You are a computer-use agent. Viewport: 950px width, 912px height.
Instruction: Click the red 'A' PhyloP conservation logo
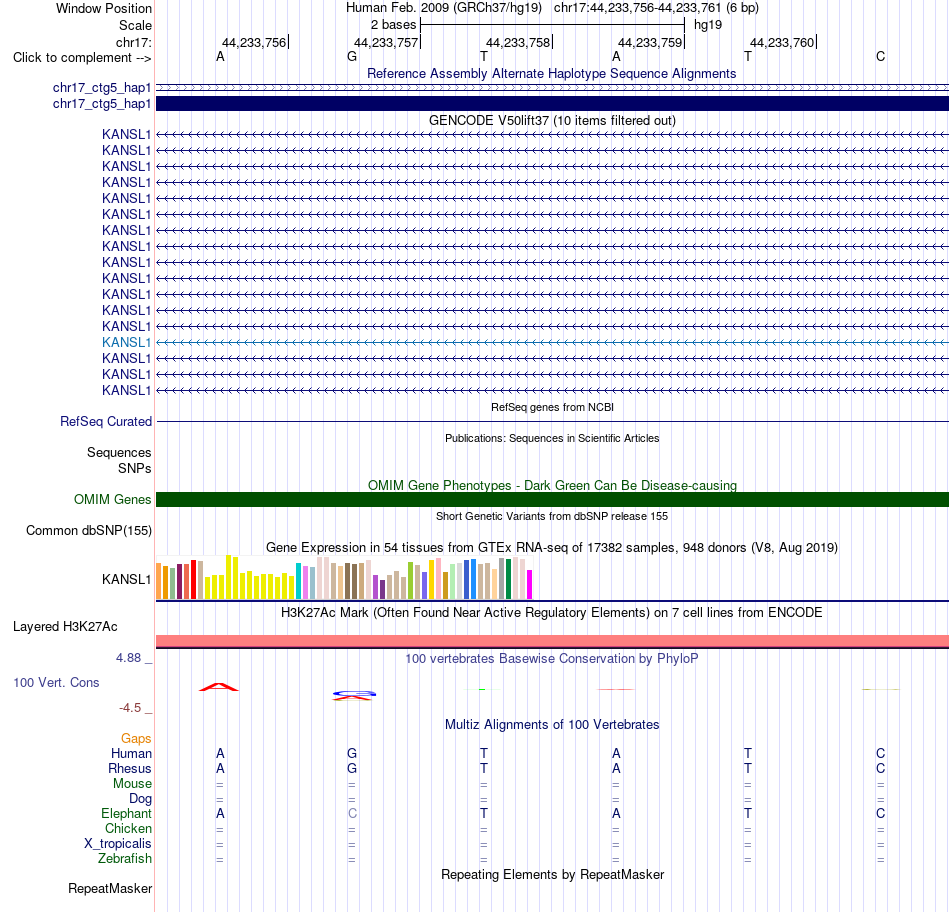click(219, 687)
